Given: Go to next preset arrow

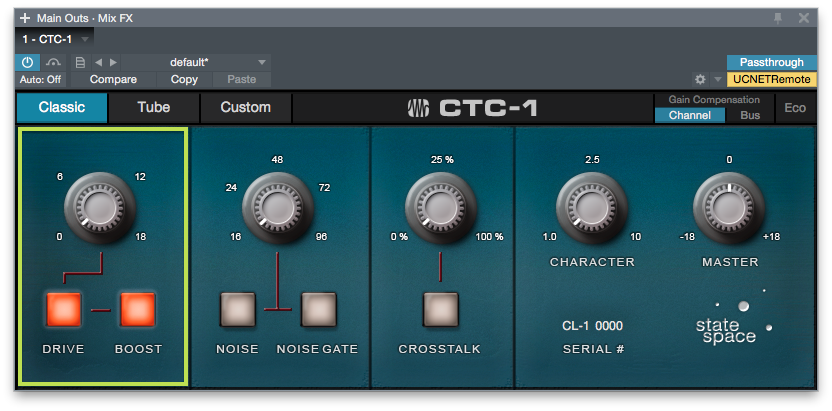Looking at the screenshot, I should 113,63.
